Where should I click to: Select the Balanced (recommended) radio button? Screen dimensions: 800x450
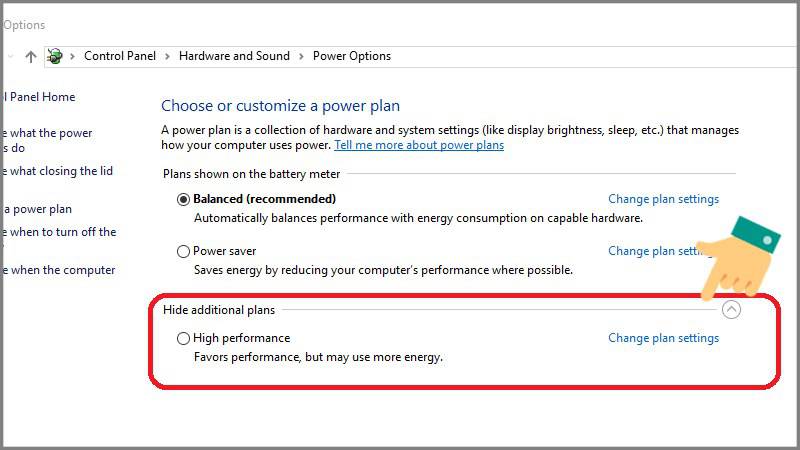pos(183,199)
